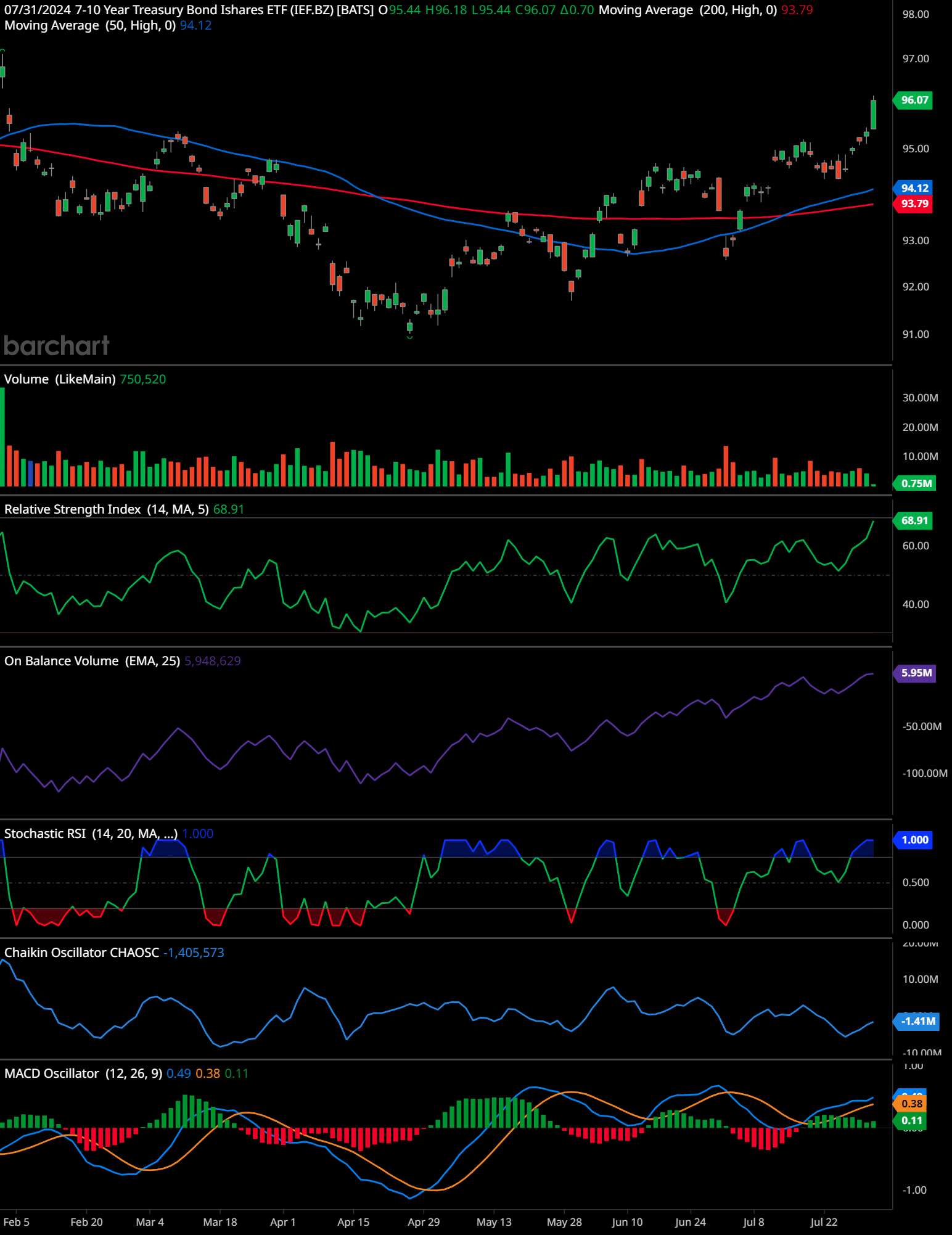Click the 1.000 Stochastic RSI value tag
The image size is (952, 1235).
pos(913,840)
